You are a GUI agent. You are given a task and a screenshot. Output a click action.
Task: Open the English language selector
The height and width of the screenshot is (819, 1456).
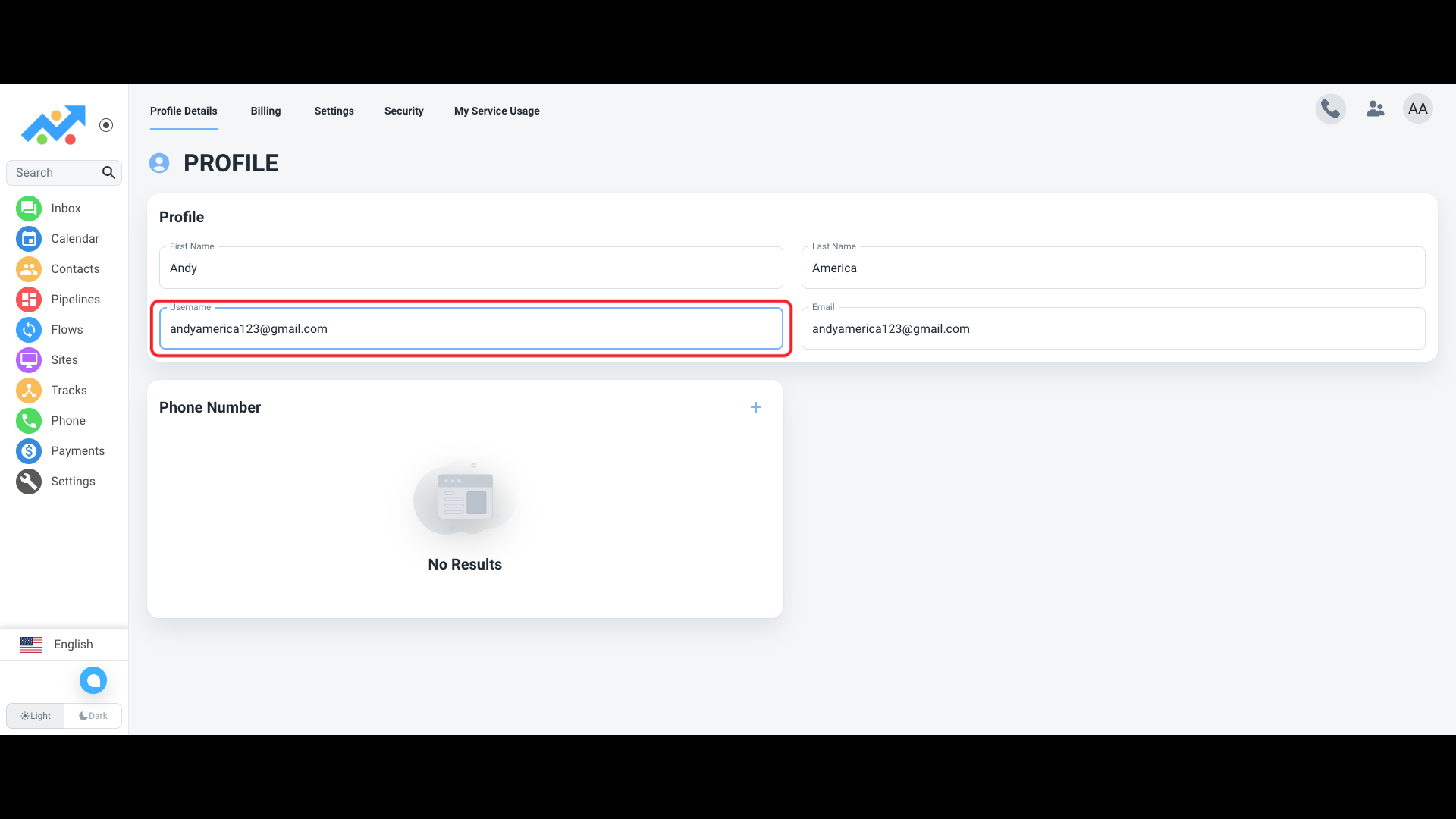coord(64,645)
